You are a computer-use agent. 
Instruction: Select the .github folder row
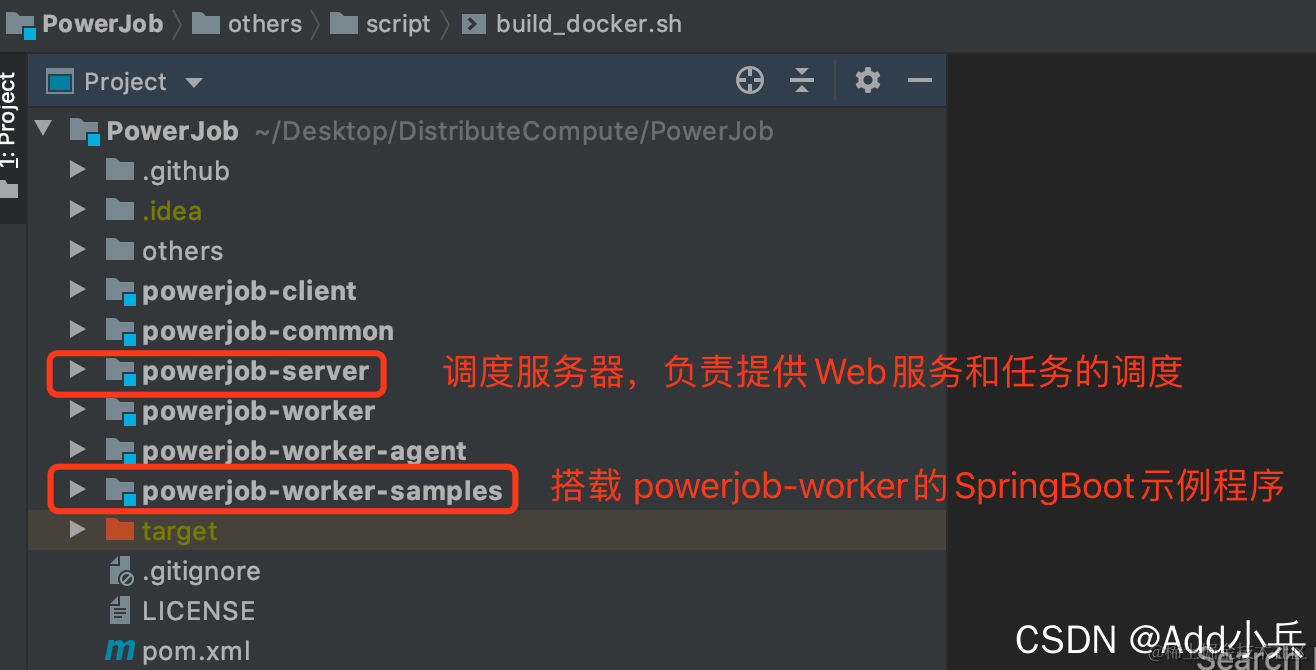(x=487, y=171)
